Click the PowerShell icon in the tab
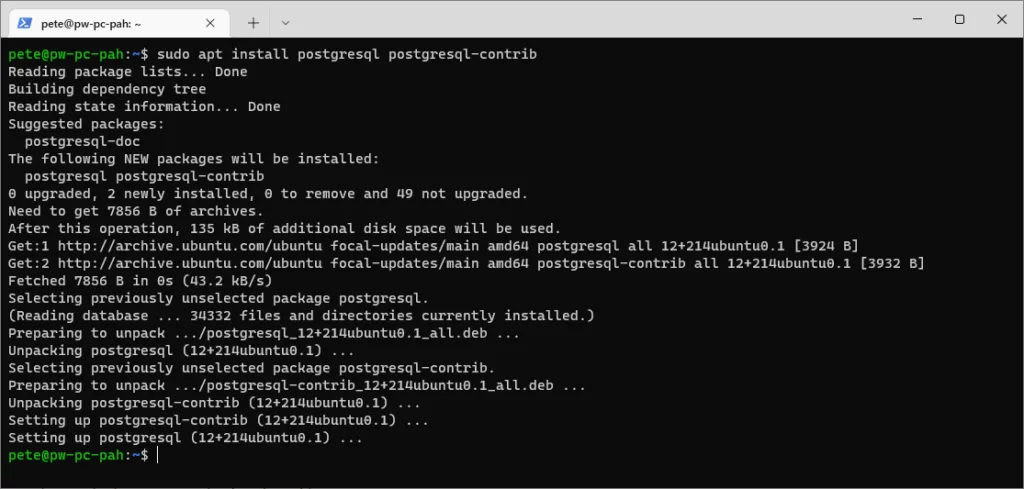 pos(25,23)
